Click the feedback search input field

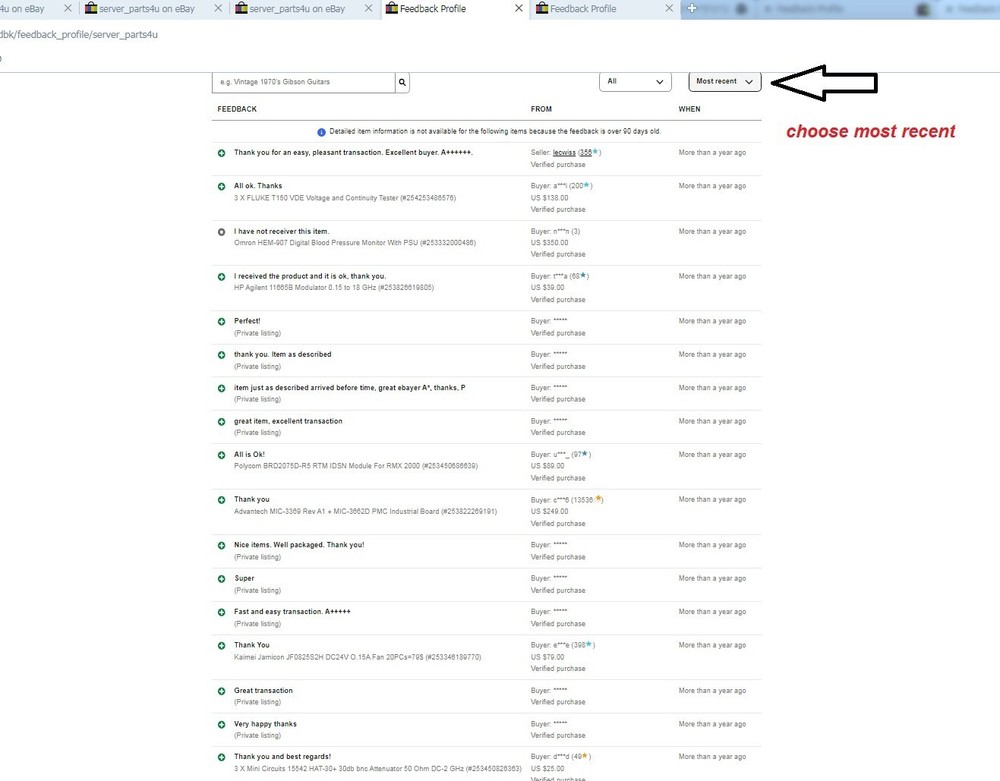click(x=303, y=82)
